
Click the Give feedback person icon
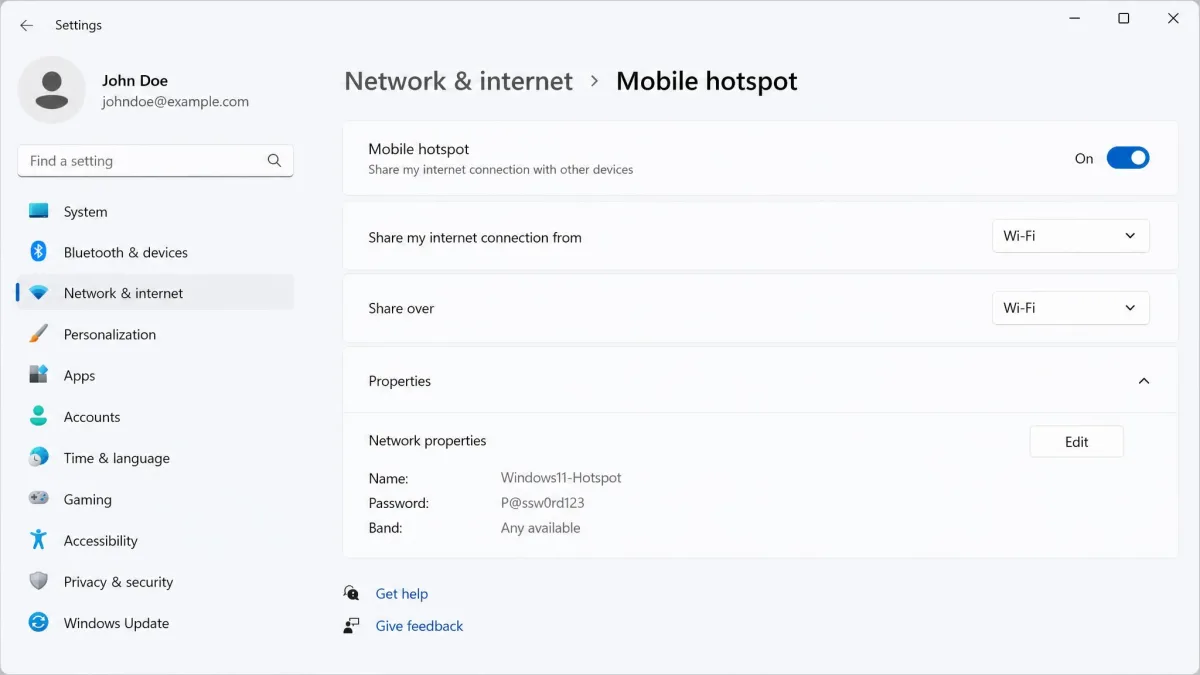pyautogui.click(x=351, y=626)
